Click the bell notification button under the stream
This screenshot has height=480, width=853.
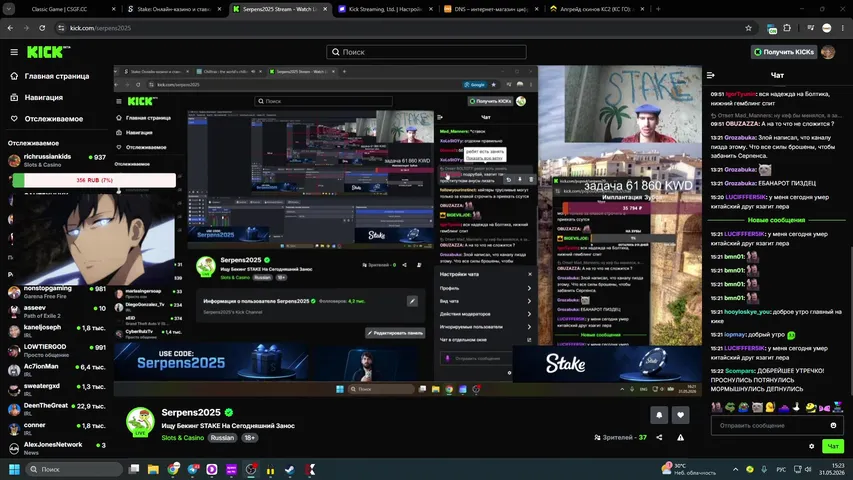pos(659,415)
